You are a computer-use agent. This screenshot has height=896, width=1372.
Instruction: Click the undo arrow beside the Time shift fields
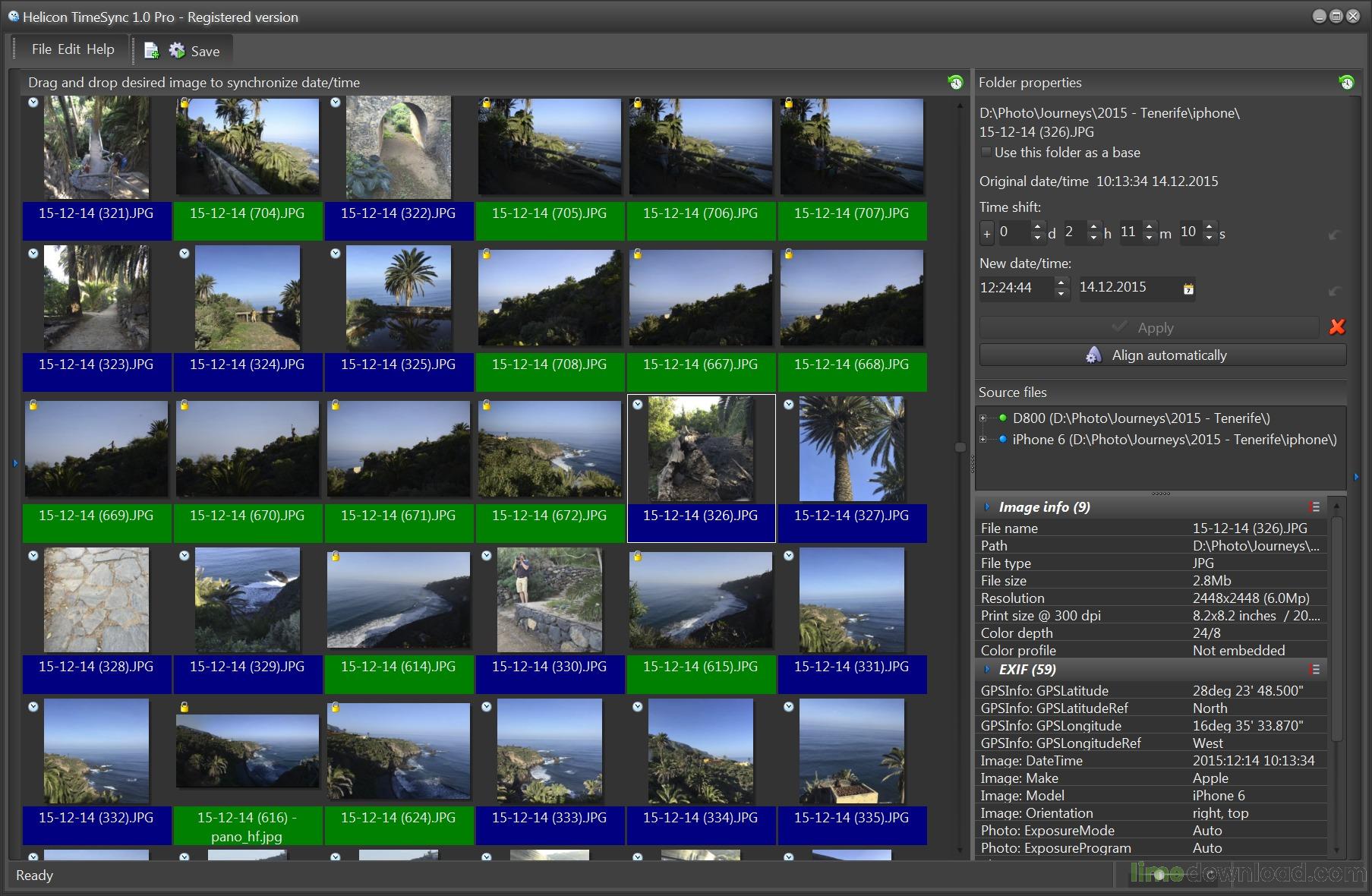[1334, 232]
